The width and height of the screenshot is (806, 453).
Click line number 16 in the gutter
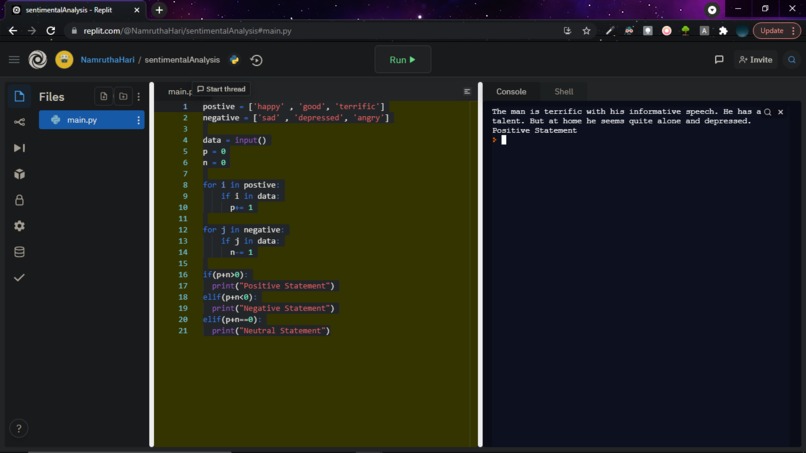tap(183, 275)
